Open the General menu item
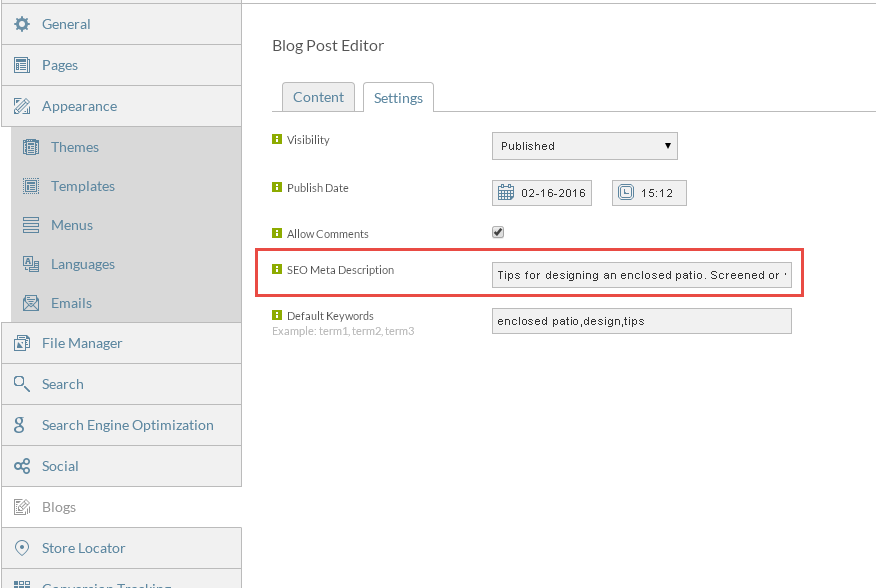The width and height of the screenshot is (876, 588). [122, 24]
